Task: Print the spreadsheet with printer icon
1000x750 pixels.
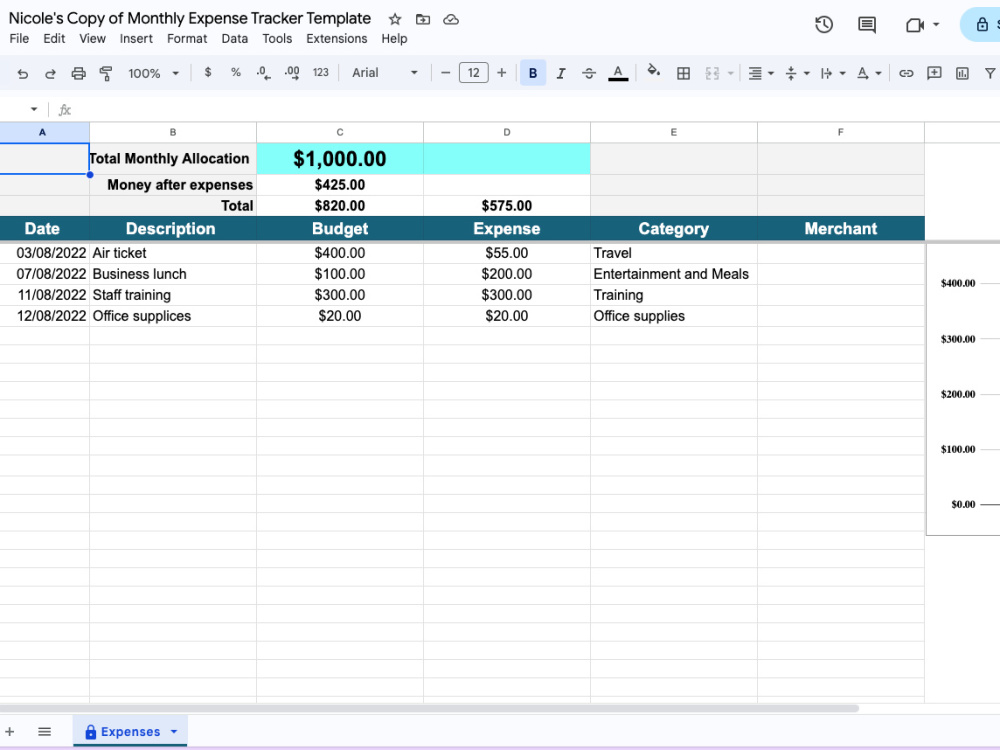Action: [x=78, y=73]
